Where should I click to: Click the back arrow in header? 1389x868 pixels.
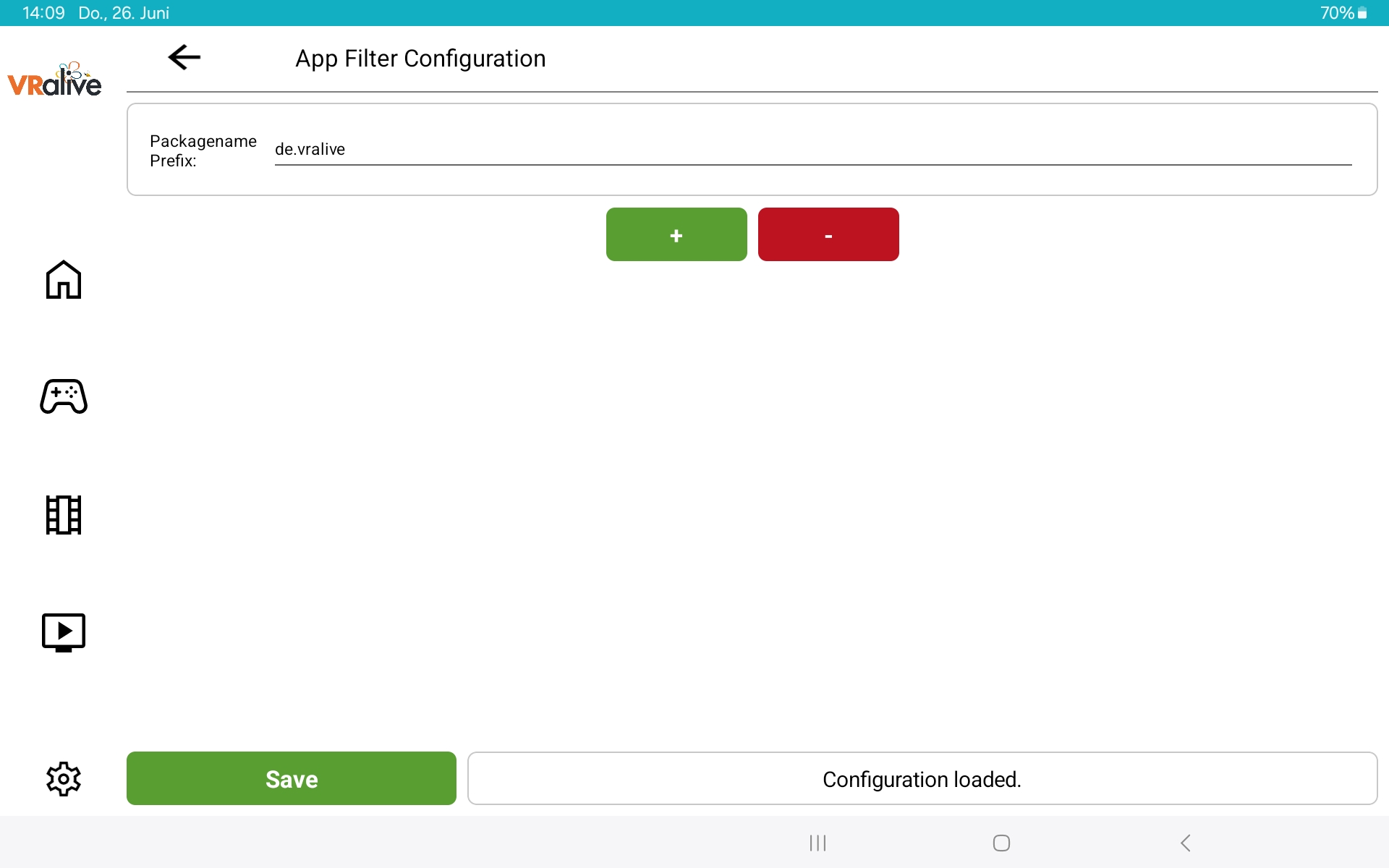click(x=184, y=57)
